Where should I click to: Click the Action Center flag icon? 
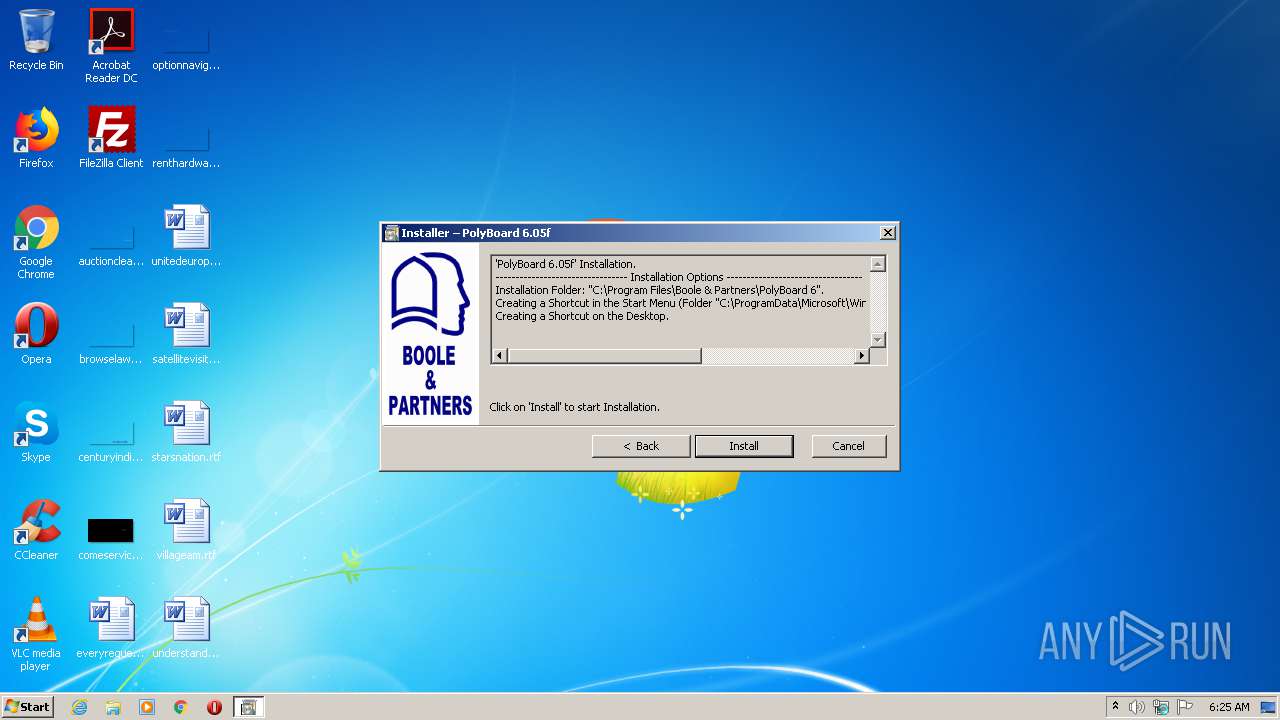(x=1185, y=707)
